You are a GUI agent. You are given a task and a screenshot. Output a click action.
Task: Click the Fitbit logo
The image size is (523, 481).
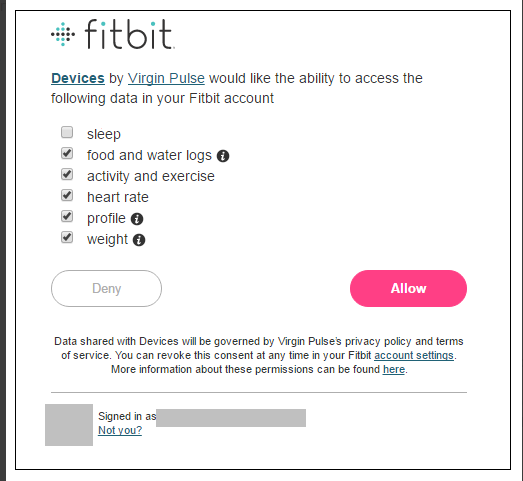point(113,34)
